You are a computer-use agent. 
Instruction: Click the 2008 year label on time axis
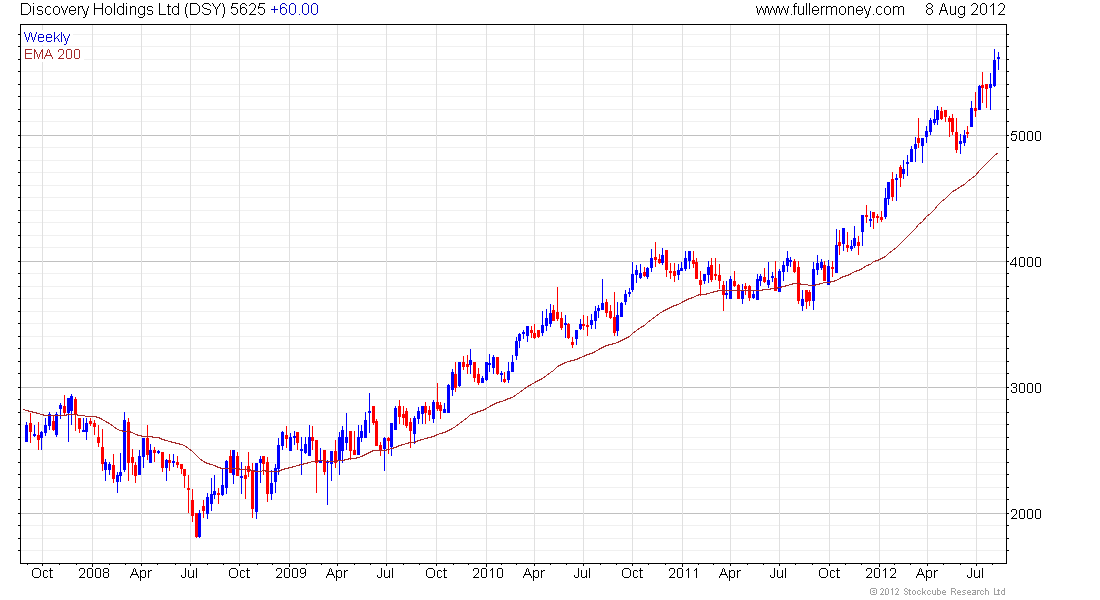(x=94, y=573)
